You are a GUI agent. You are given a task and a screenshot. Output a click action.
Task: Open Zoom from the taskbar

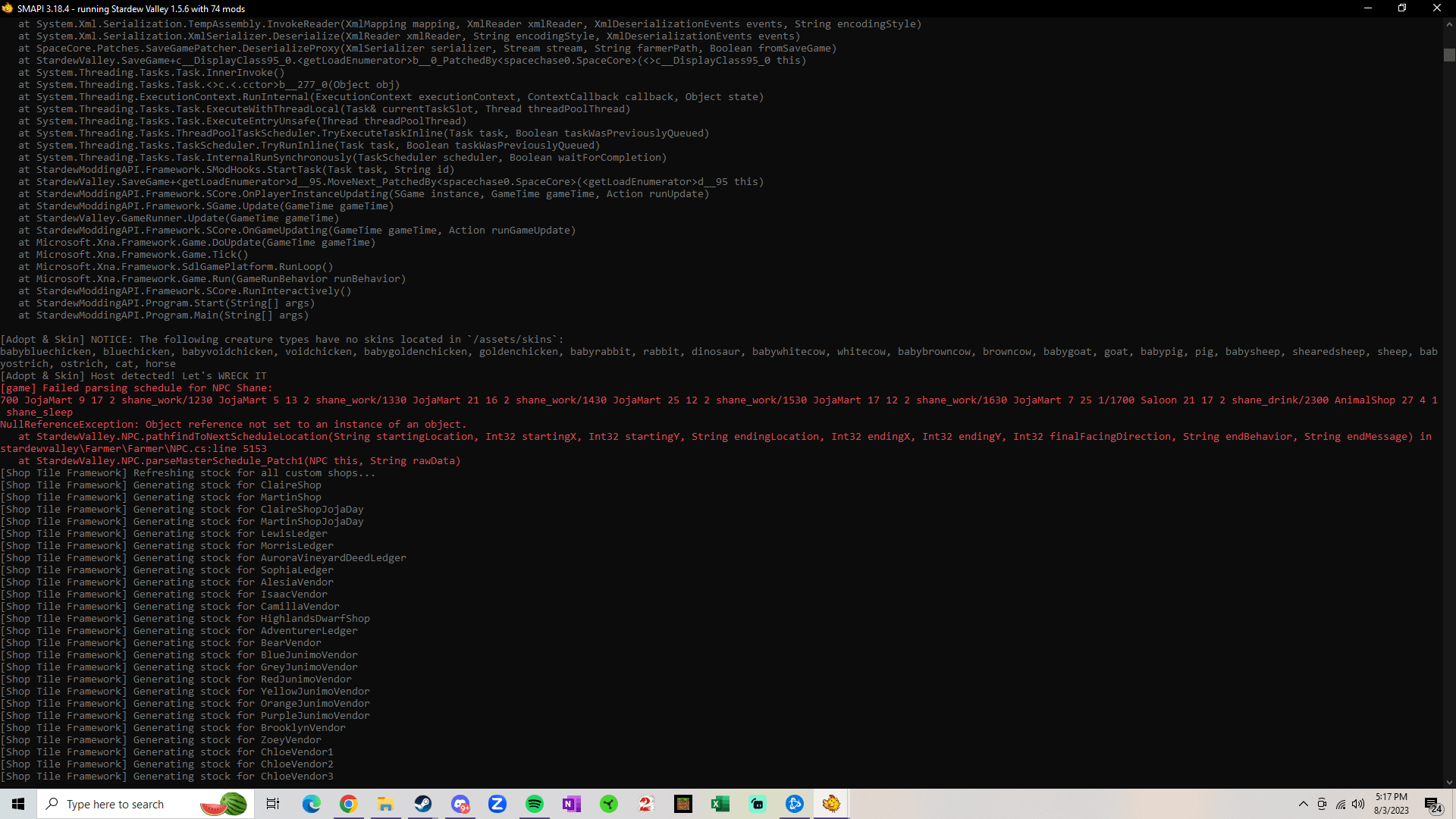click(497, 804)
